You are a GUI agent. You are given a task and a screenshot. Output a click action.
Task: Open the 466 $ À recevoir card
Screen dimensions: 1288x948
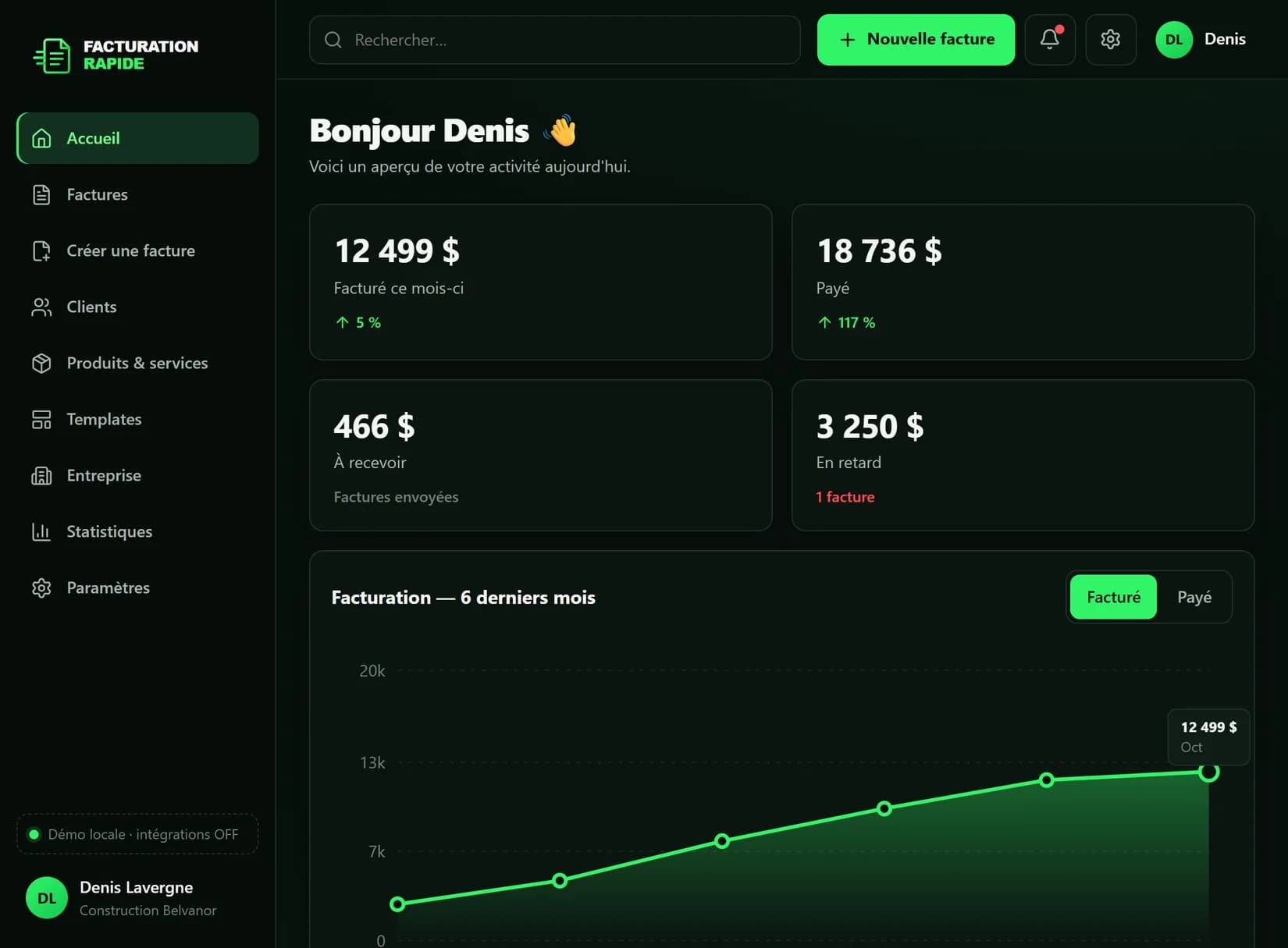(540, 455)
